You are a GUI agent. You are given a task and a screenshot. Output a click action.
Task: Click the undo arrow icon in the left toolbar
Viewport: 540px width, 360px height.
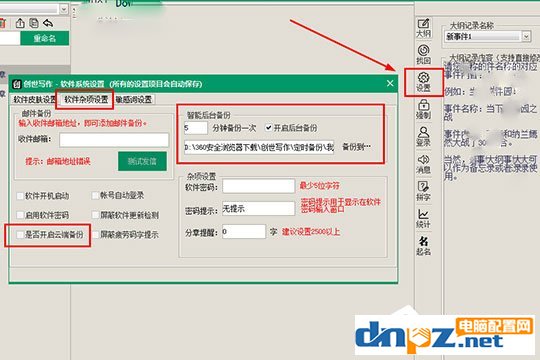[x=48, y=23]
